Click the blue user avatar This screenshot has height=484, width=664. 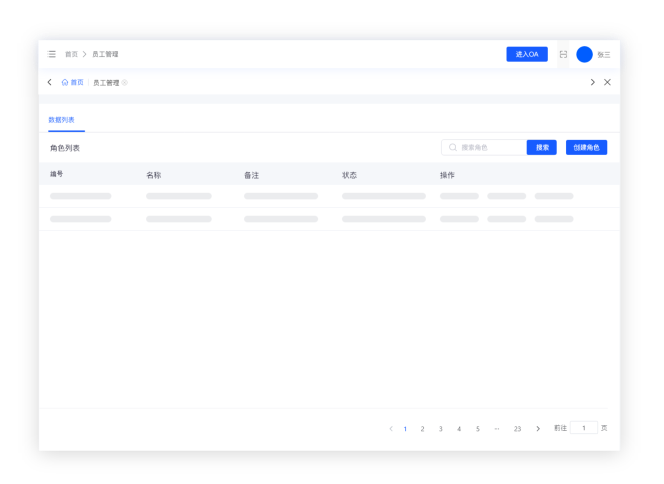[x=584, y=54]
